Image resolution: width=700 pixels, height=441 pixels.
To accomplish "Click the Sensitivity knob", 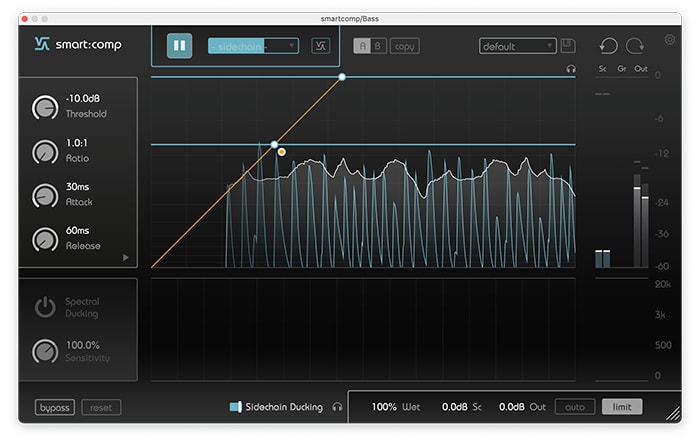I will pyautogui.click(x=45, y=351).
